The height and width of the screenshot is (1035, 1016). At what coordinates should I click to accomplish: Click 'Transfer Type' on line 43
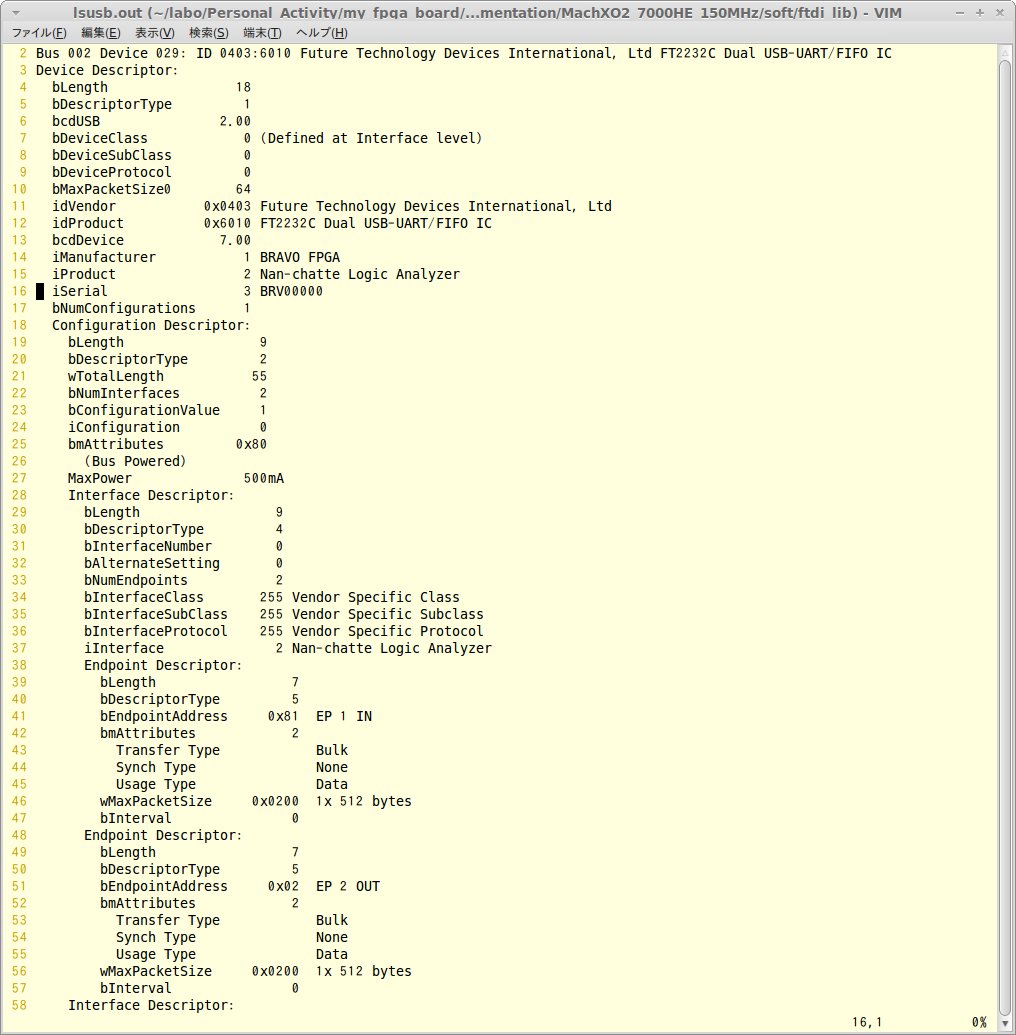click(168, 751)
